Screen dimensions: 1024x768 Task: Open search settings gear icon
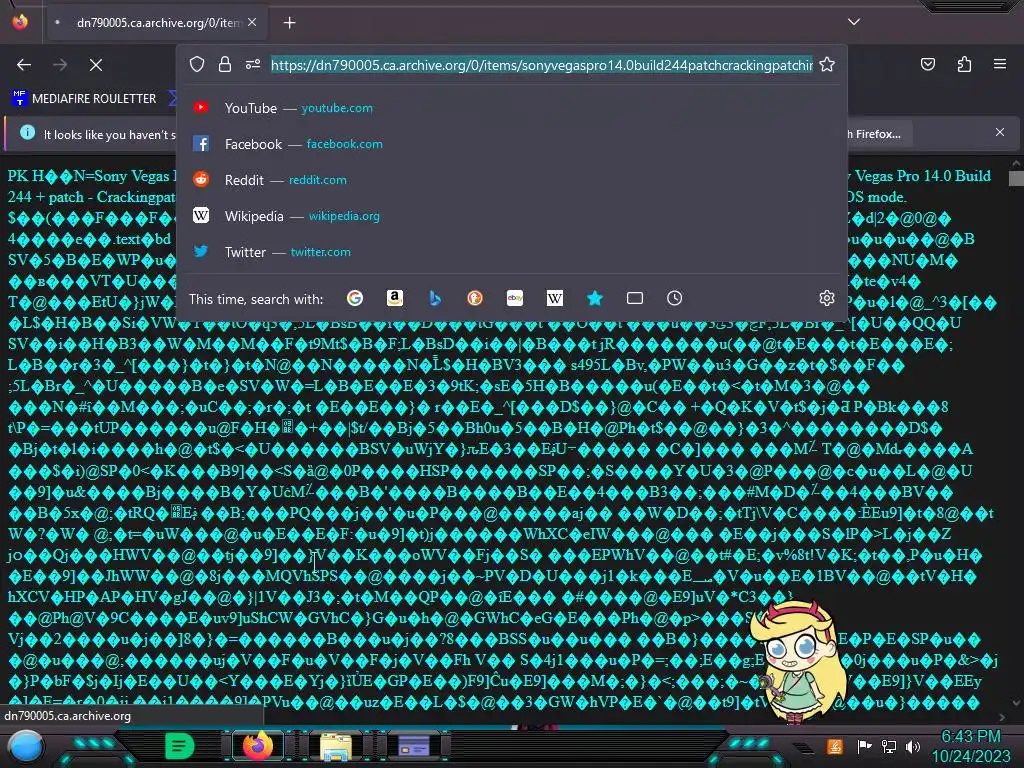point(827,298)
